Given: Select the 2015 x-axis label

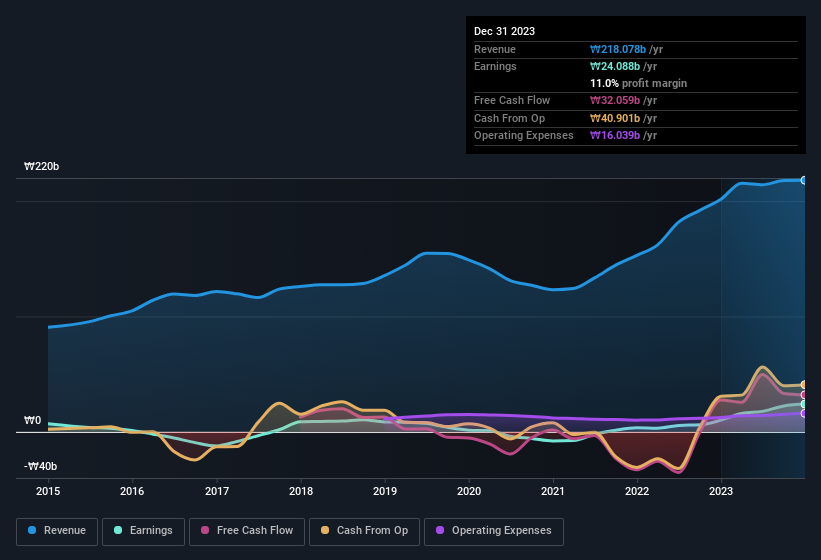Looking at the screenshot, I should [48, 491].
